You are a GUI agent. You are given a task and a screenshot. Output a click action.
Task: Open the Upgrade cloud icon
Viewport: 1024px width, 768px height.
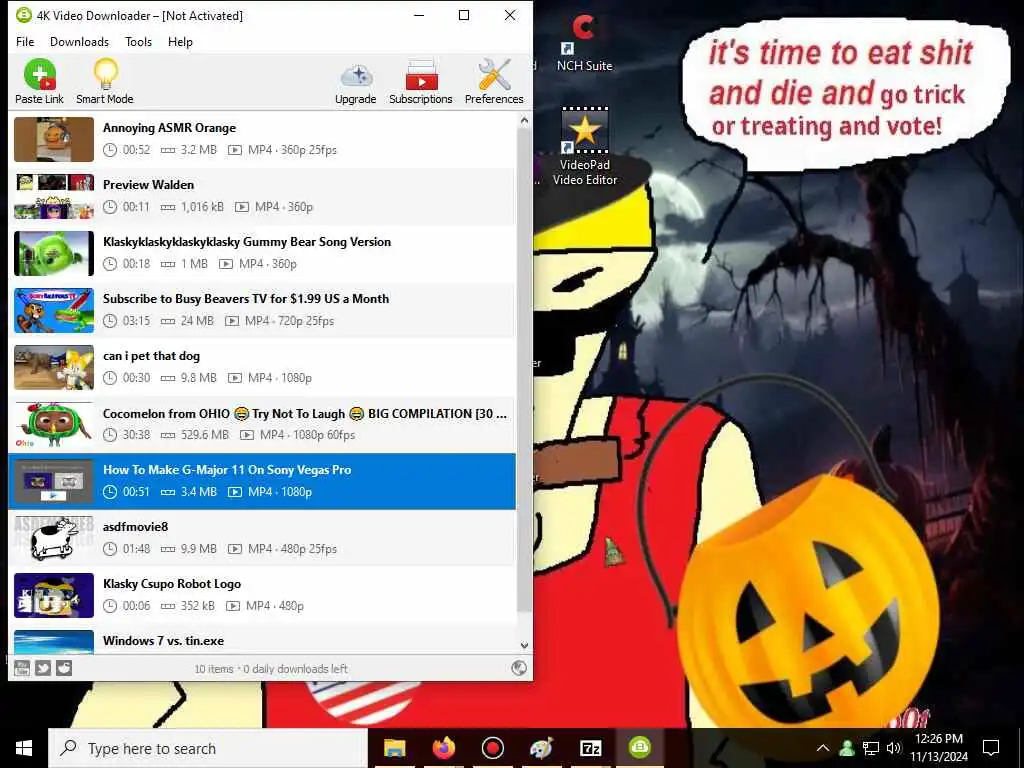355,82
